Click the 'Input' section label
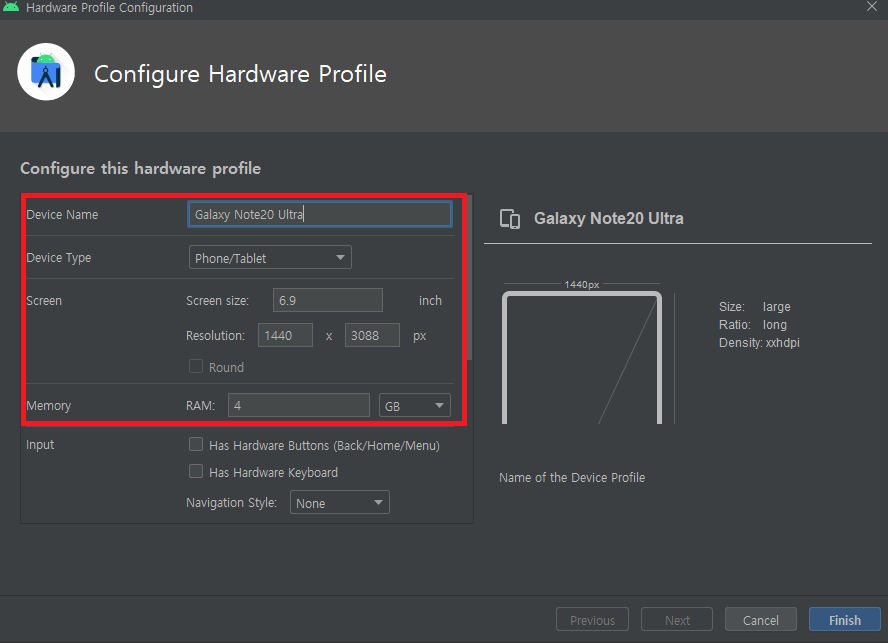The width and height of the screenshot is (888, 643). click(40, 445)
